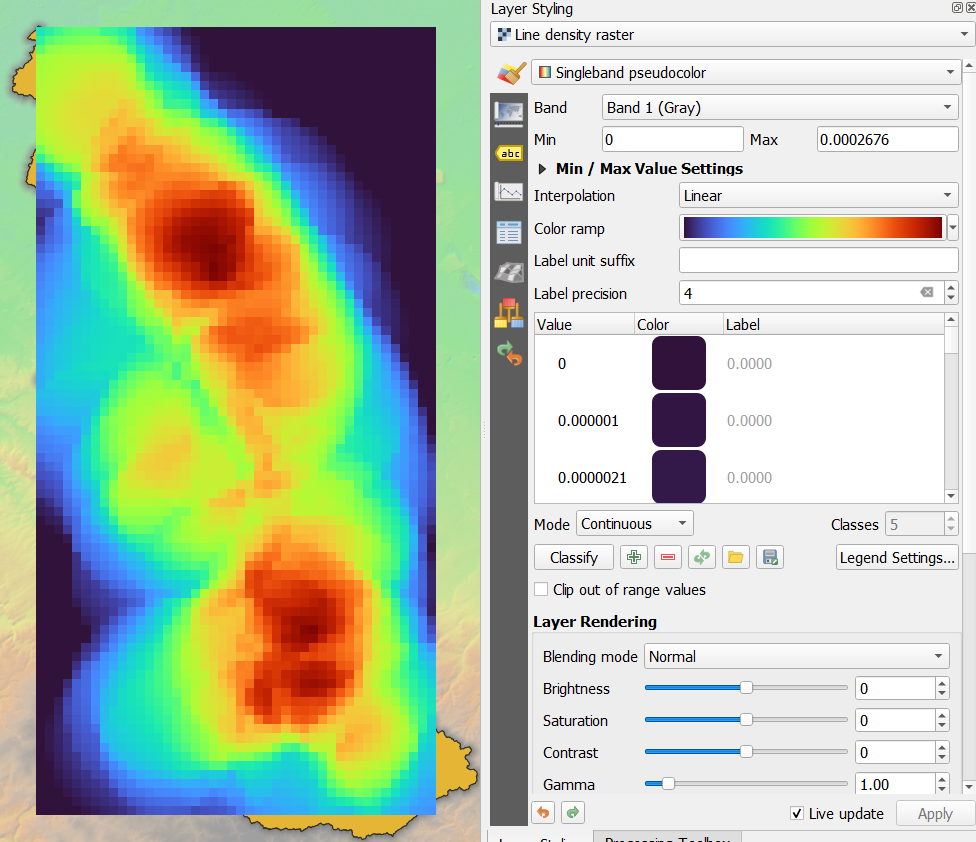This screenshot has width=976, height=842.
Task: Open Legend Settings dialog
Action: point(896,557)
